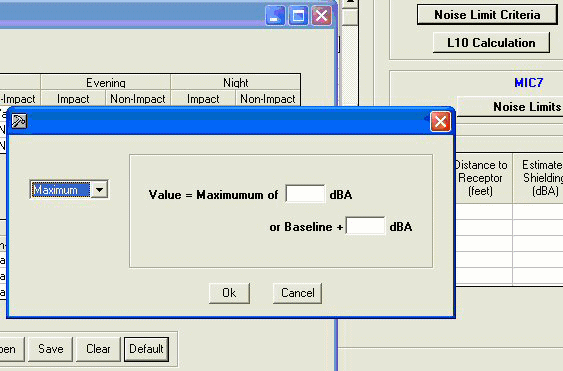The width and height of the screenshot is (563, 371).
Task: Click the Night column header
Action: pyautogui.click(x=236, y=83)
